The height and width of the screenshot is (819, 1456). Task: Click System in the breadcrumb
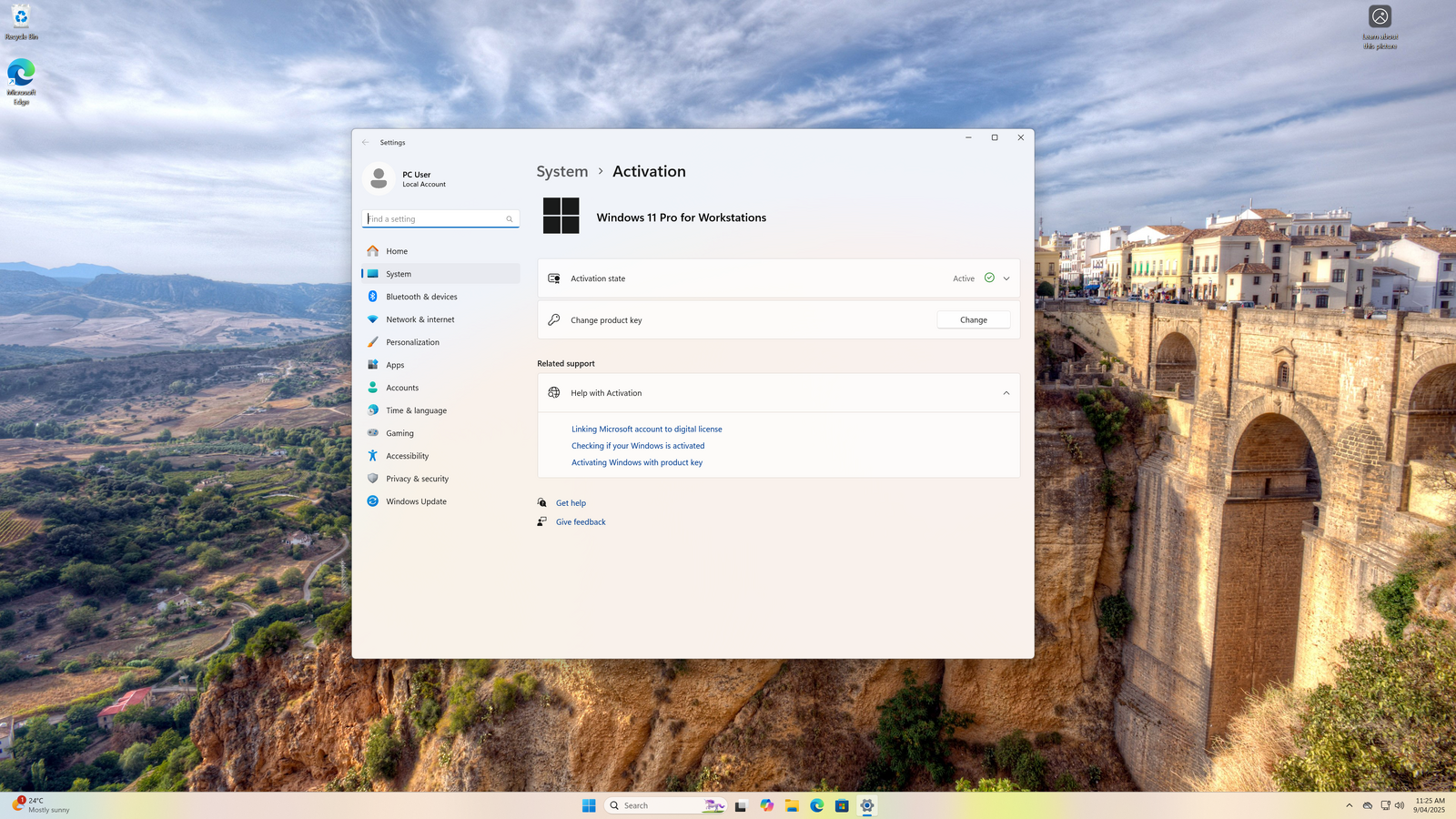point(562,171)
